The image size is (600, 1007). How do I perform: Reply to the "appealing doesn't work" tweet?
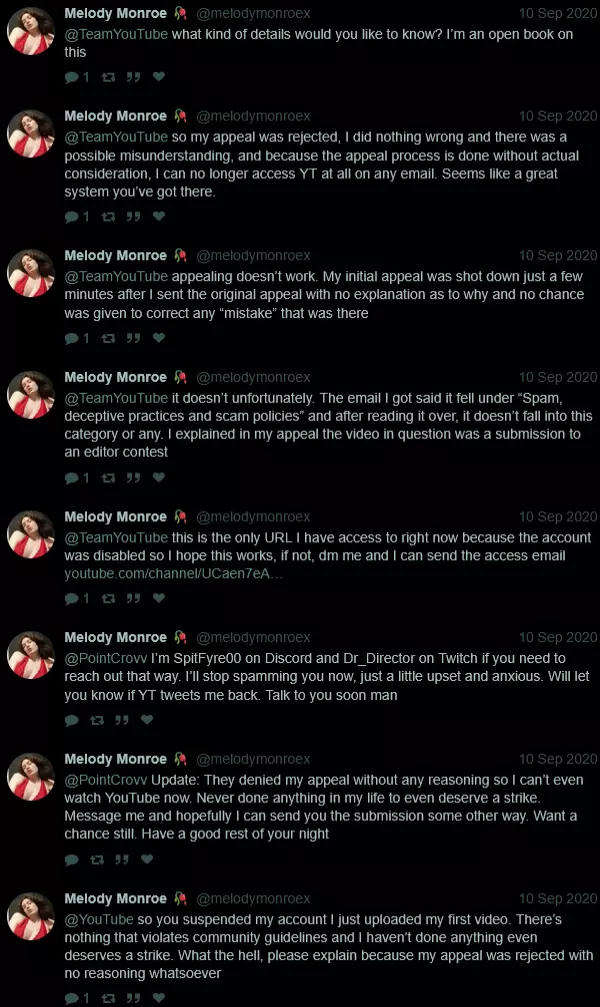pos(71,339)
